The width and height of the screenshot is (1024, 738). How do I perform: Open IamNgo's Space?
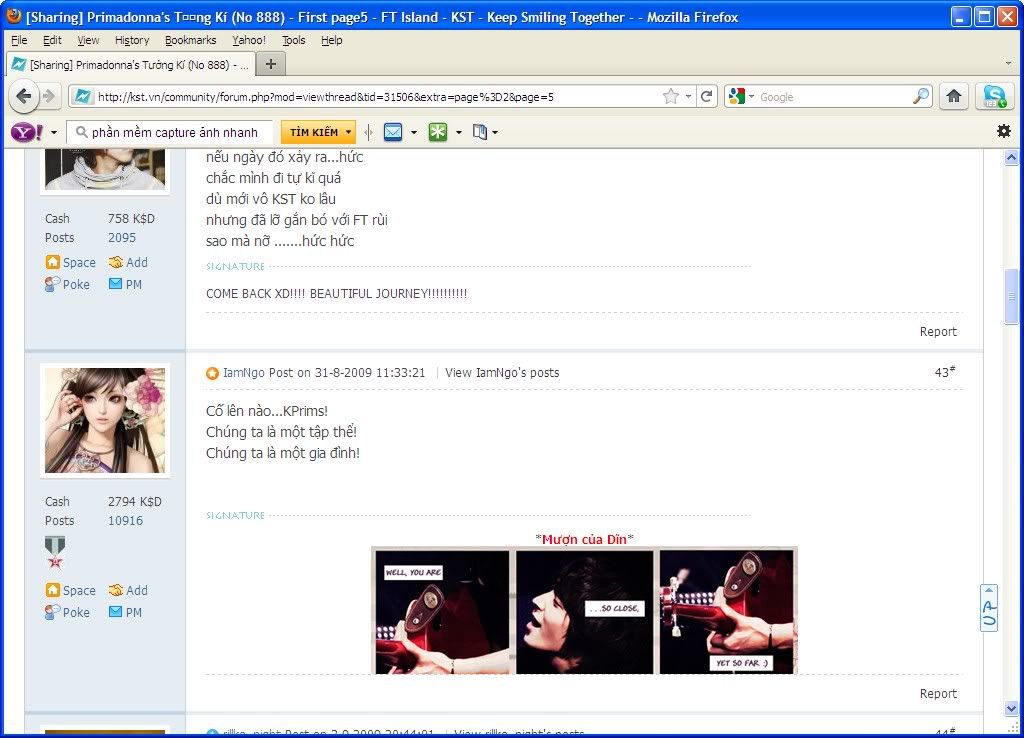click(x=71, y=590)
